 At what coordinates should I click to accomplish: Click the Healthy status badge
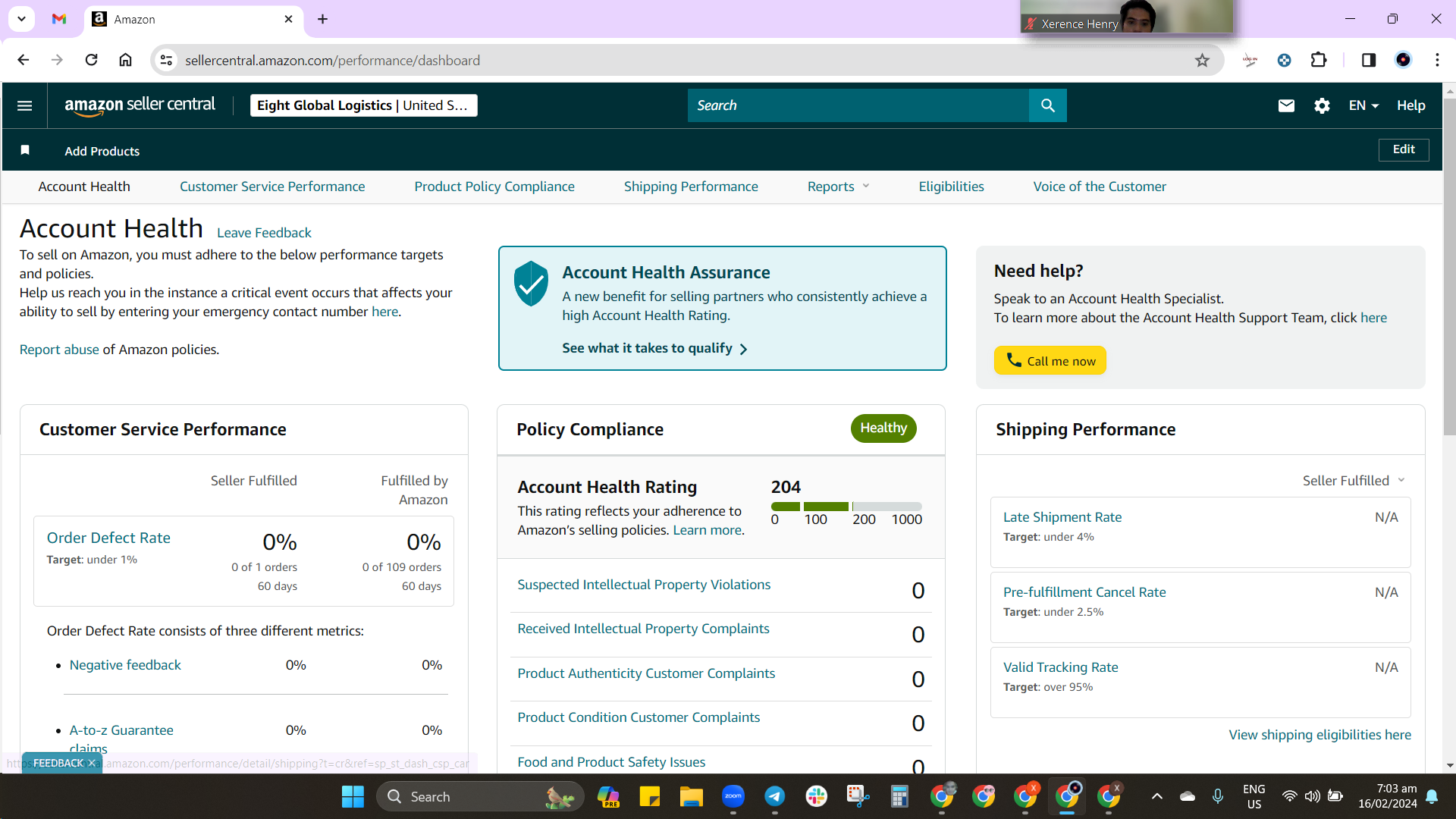pos(883,428)
